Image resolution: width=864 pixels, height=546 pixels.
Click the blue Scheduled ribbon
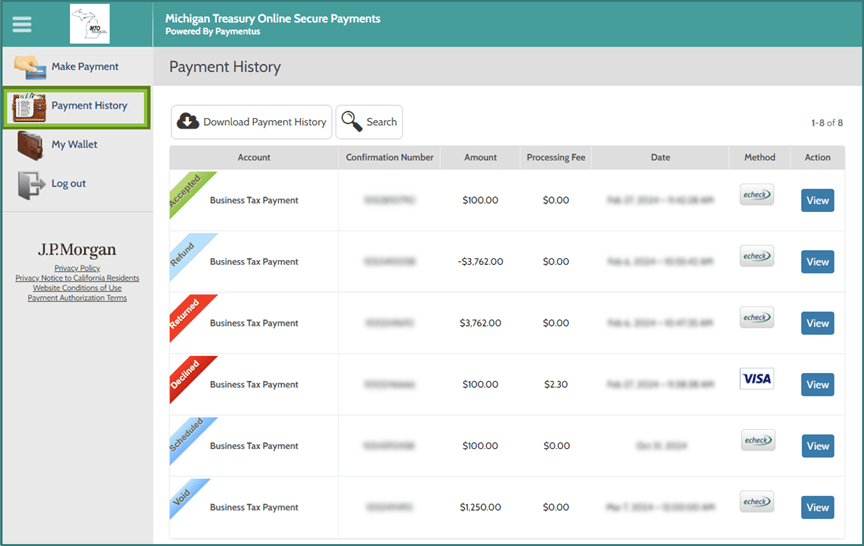pyautogui.click(x=187, y=435)
